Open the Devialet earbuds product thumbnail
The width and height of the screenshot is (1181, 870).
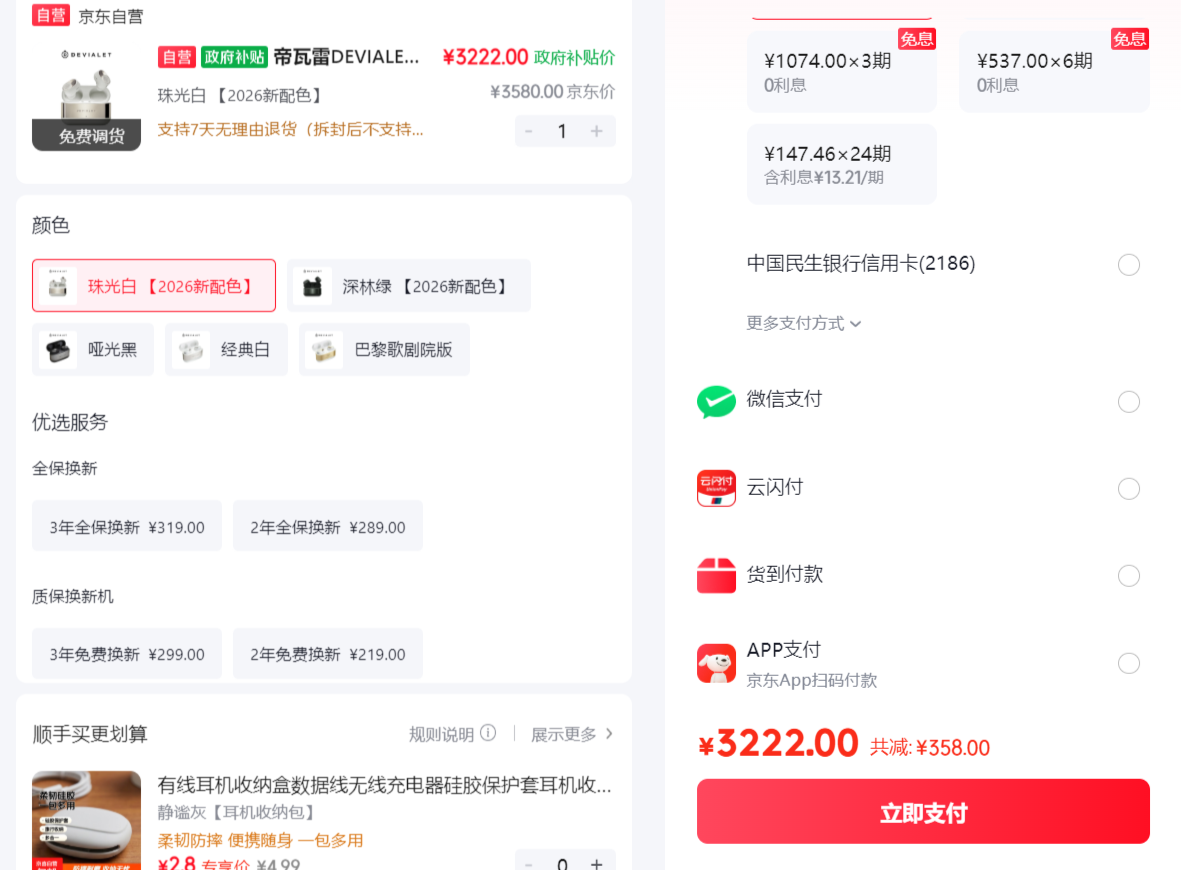click(86, 97)
